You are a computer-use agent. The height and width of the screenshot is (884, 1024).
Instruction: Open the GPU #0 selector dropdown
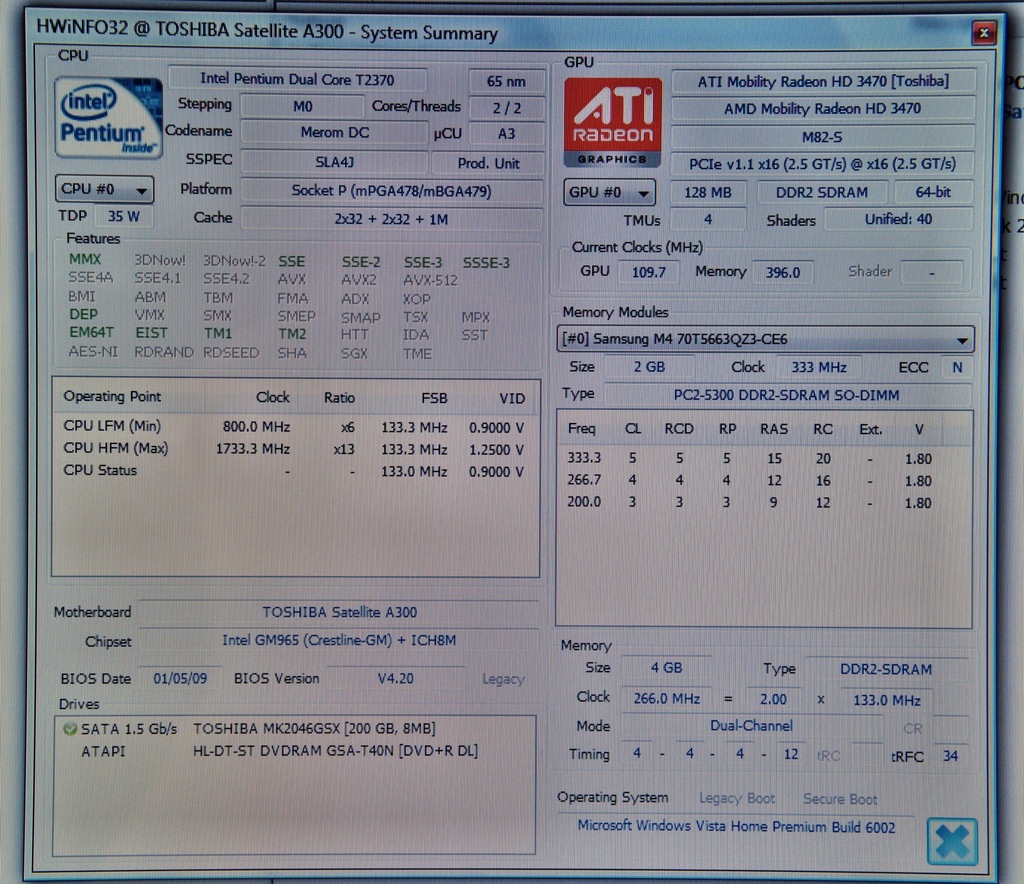609,193
